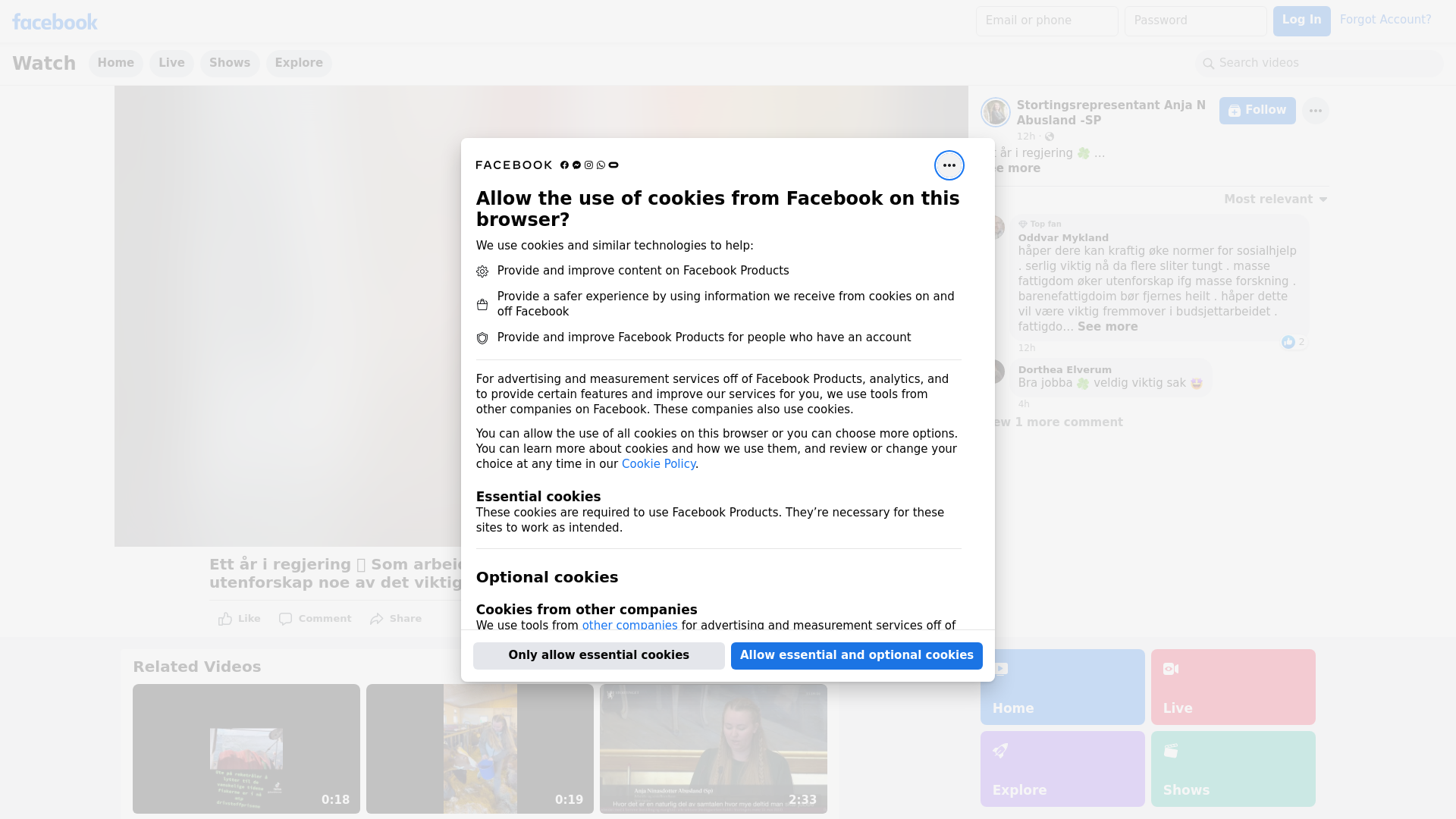Image resolution: width=1456 pixels, height=819 pixels.
Task: Click the Comment speech bubble icon
Action: coord(285,619)
